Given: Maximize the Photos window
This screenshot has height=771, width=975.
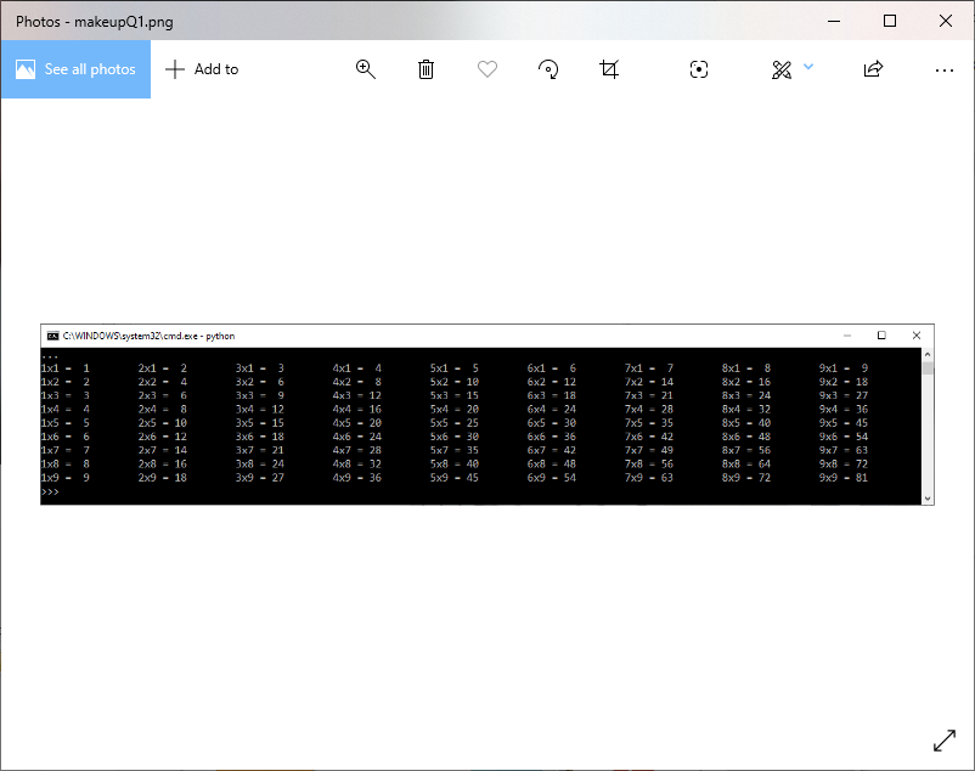Looking at the screenshot, I should [889, 20].
